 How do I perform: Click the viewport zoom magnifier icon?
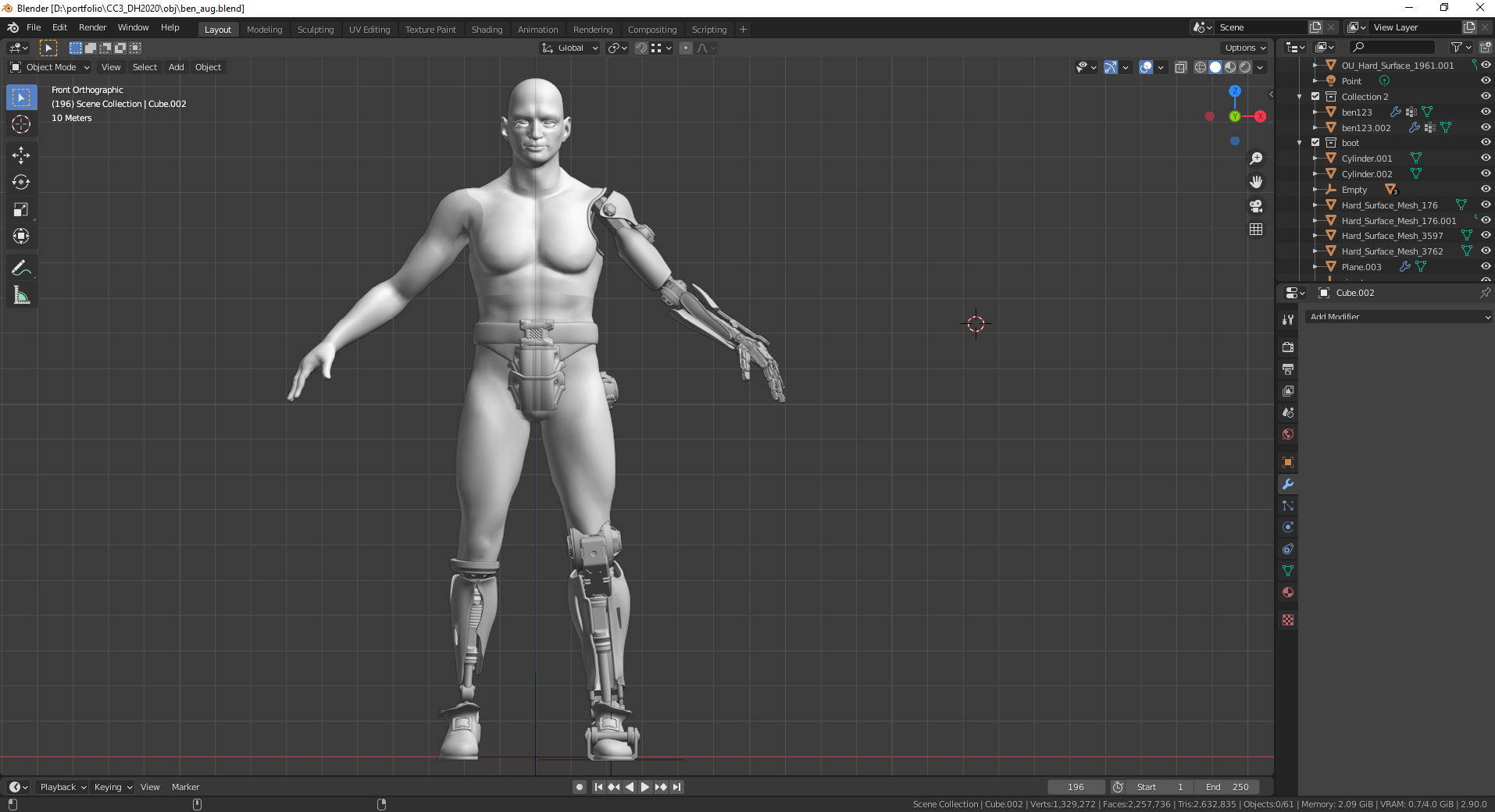[1256, 158]
